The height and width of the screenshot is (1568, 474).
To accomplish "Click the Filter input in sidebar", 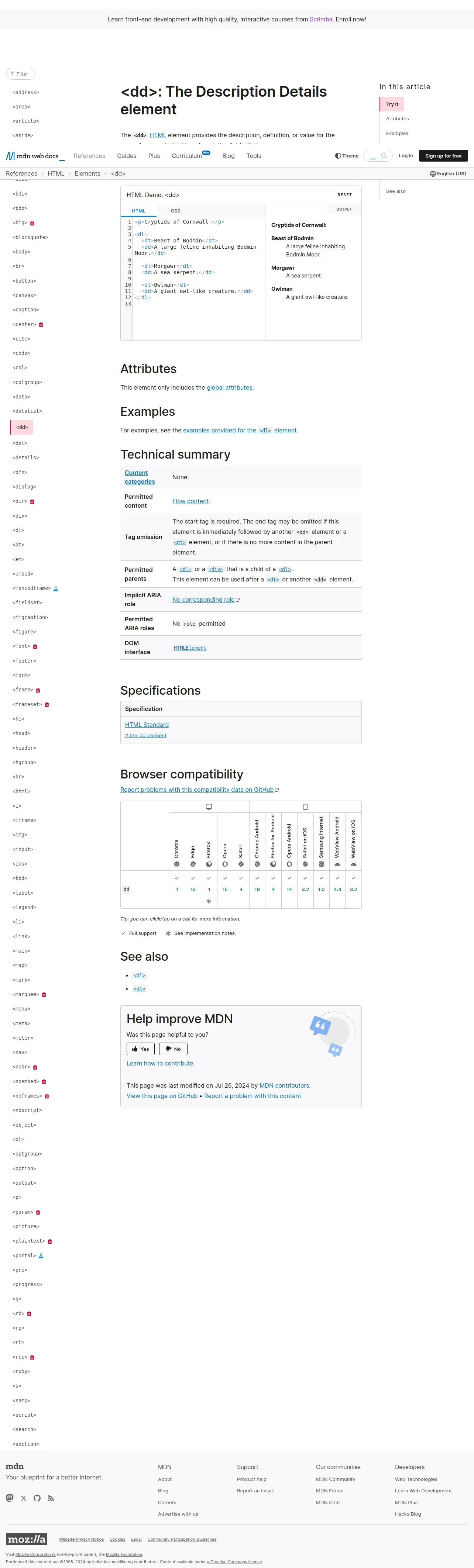I will [21, 74].
